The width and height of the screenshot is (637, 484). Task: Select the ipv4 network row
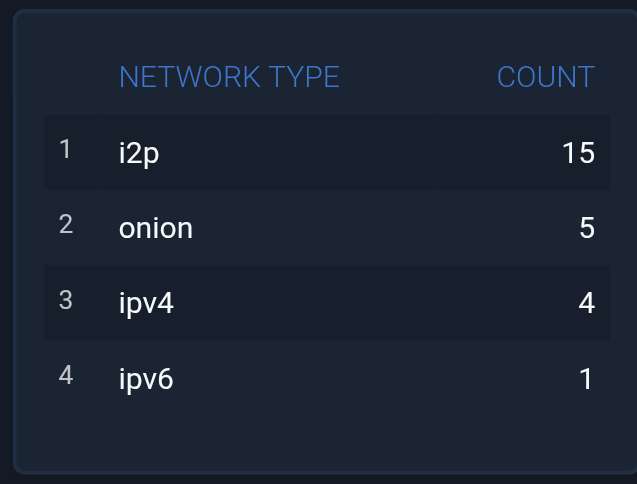click(327, 303)
